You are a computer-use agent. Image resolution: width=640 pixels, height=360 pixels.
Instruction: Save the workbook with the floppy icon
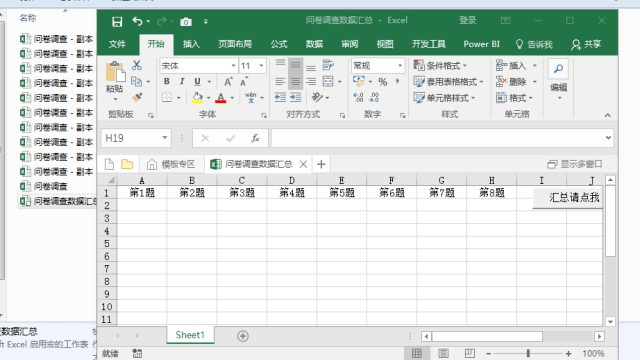[x=117, y=22]
